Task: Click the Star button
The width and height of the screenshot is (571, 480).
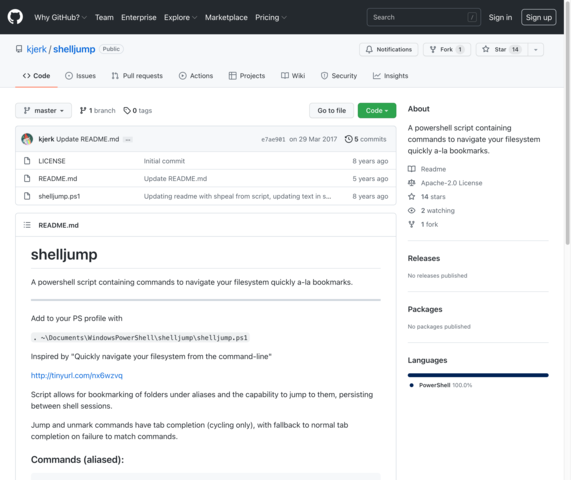Action: tap(502, 49)
